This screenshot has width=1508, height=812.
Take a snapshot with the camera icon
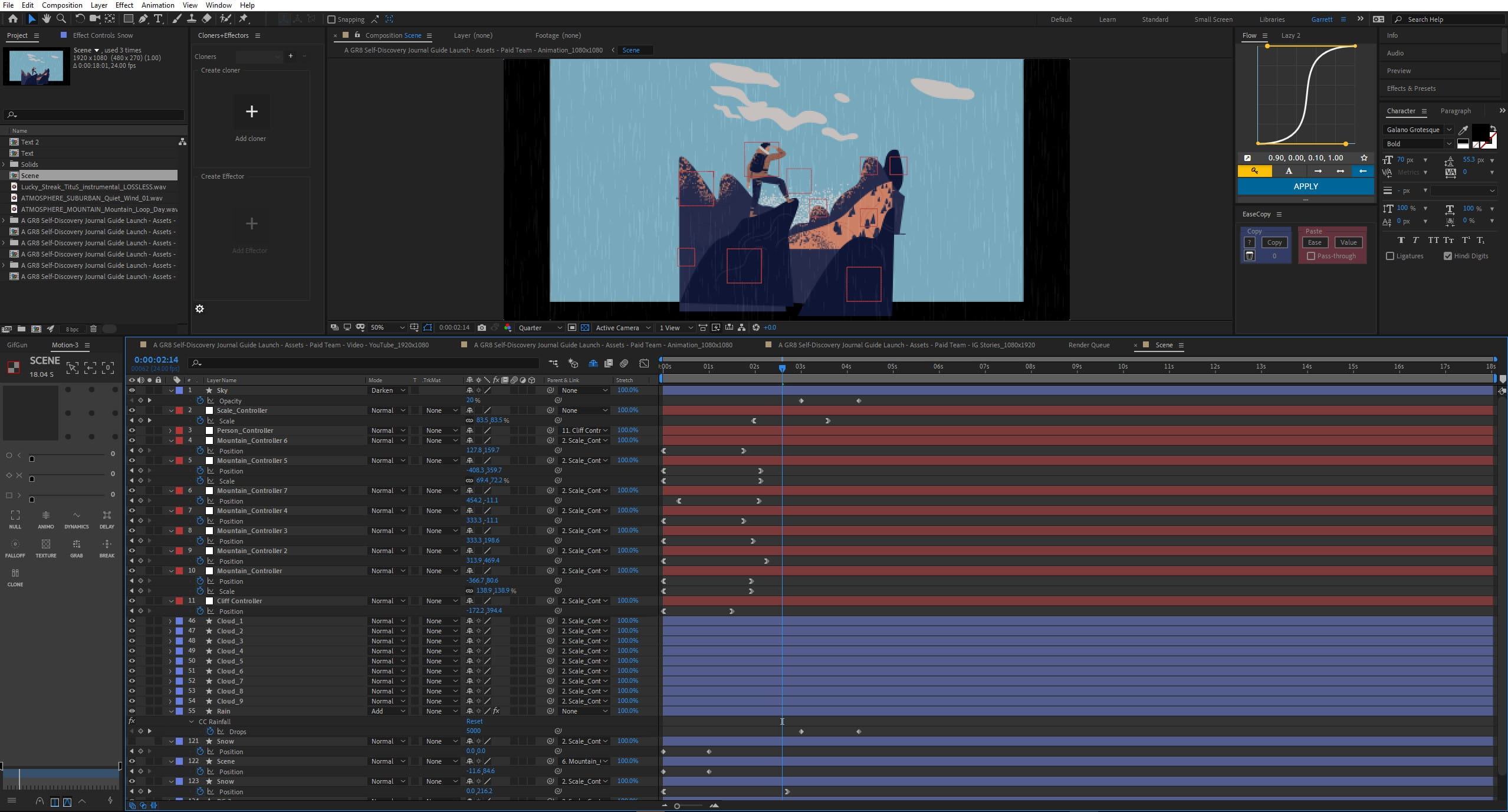tap(482, 327)
